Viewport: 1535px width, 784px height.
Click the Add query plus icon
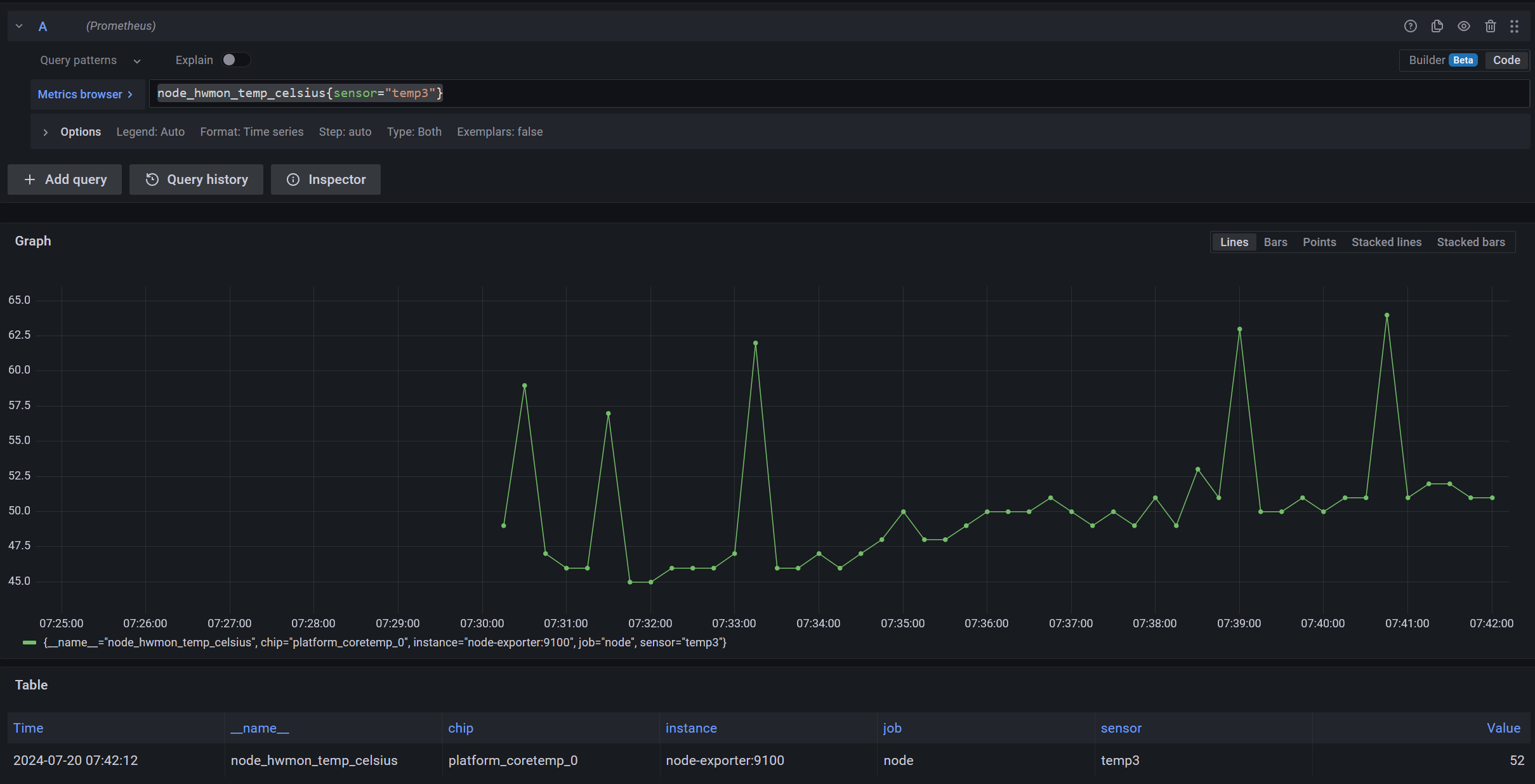click(x=29, y=180)
